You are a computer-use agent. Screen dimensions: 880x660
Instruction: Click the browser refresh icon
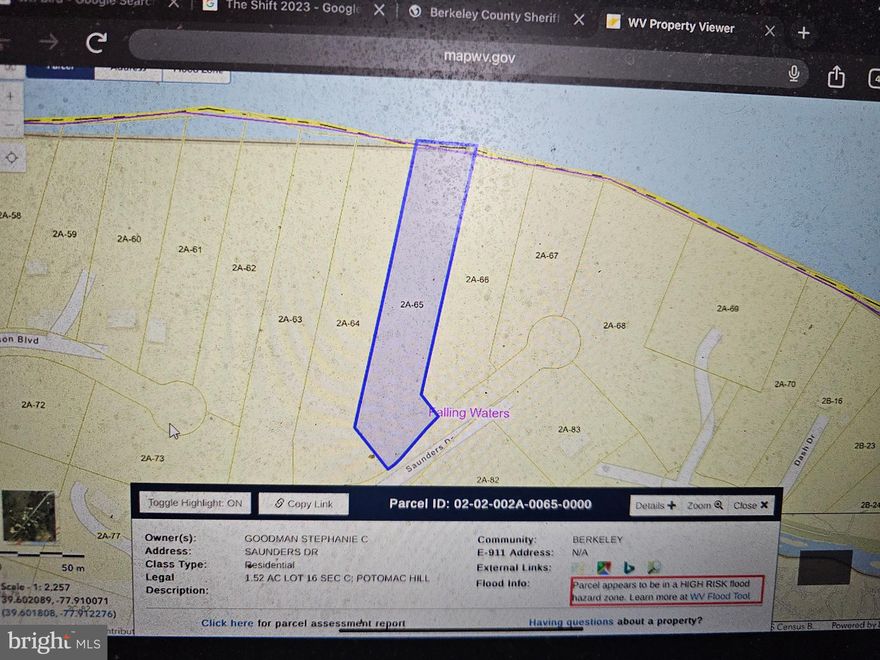click(x=95, y=43)
